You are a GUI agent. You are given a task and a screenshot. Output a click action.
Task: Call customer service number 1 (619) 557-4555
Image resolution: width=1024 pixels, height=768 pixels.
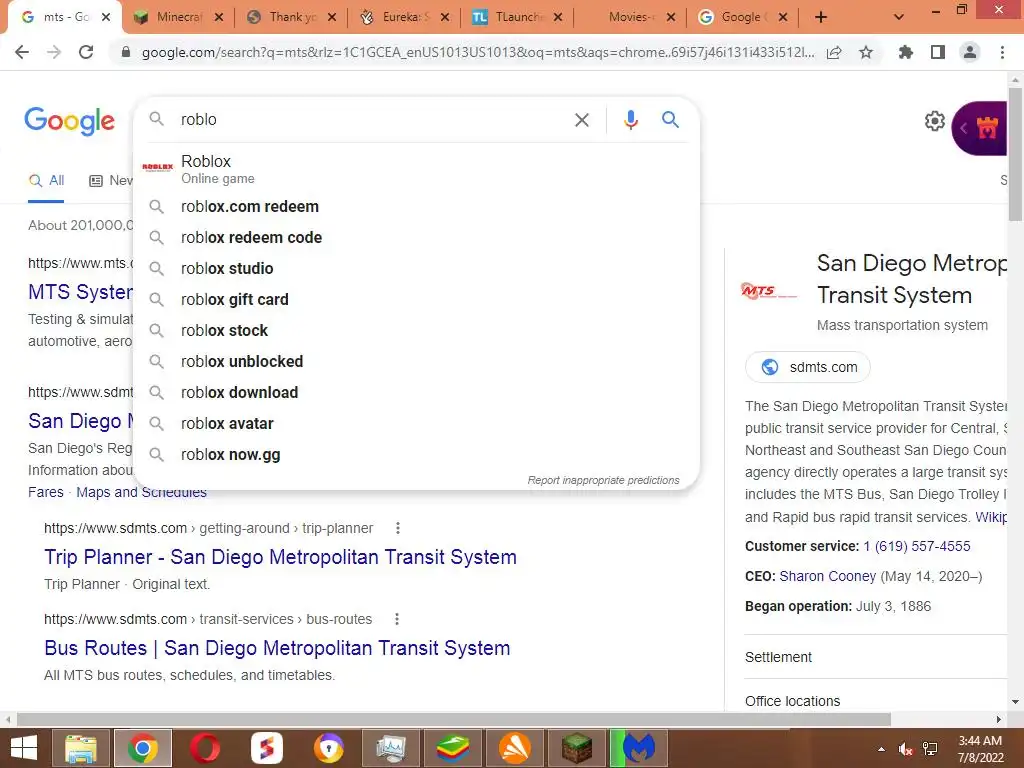[917, 546]
